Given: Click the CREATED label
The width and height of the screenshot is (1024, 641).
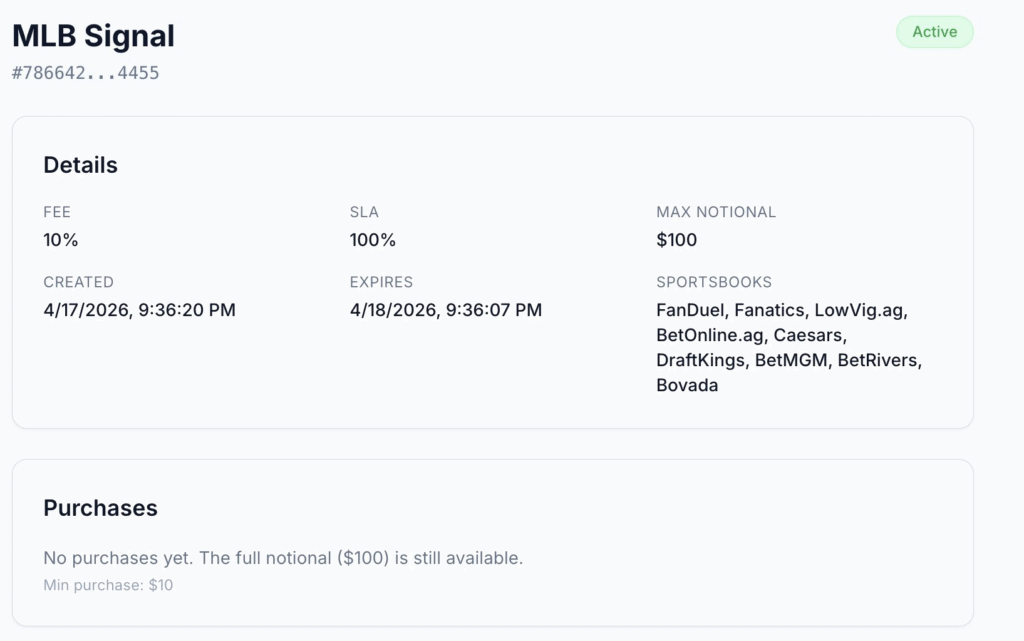Looking at the screenshot, I should (x=78, y=282).
